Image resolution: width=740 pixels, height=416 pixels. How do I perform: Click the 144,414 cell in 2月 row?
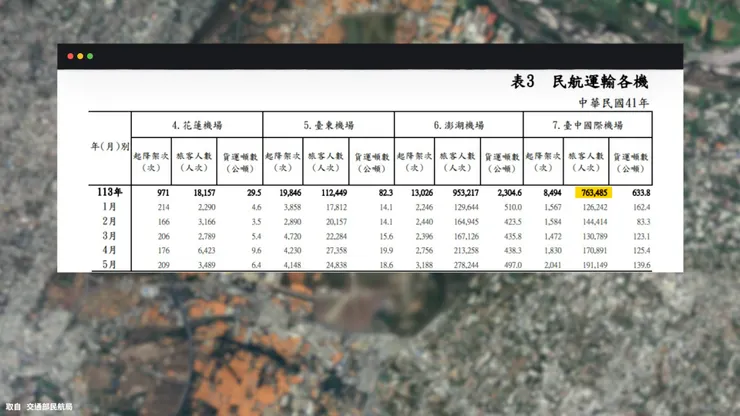595,222
